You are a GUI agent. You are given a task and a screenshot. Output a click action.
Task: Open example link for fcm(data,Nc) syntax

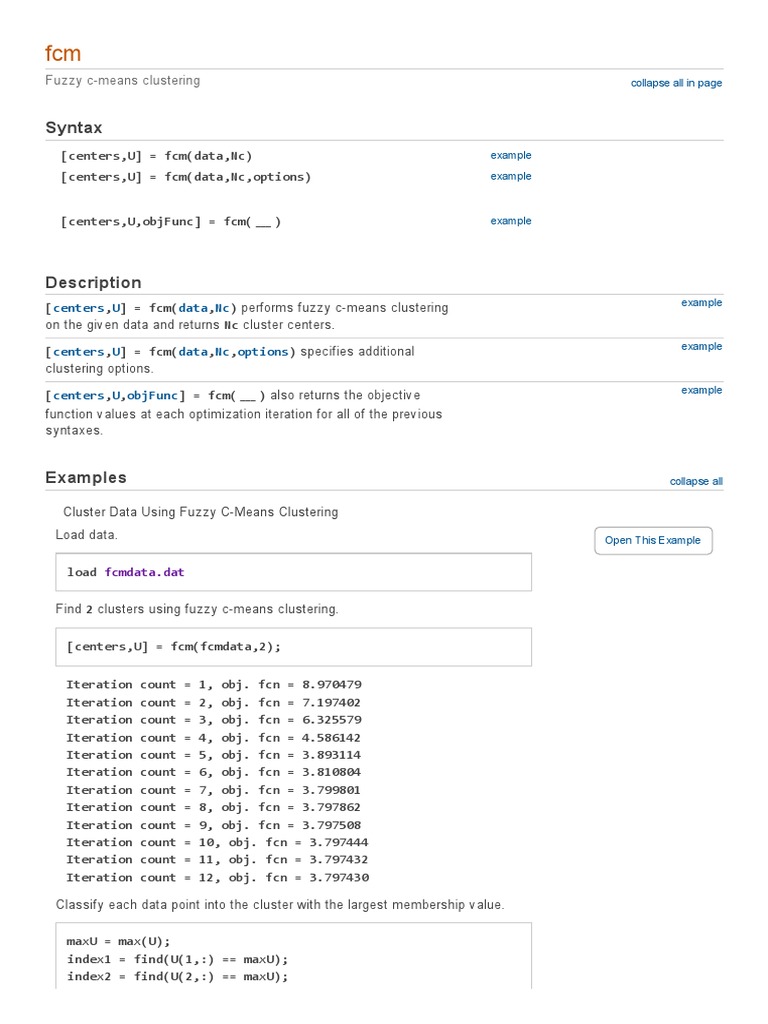pyautogui.click(x=511, y=155)
